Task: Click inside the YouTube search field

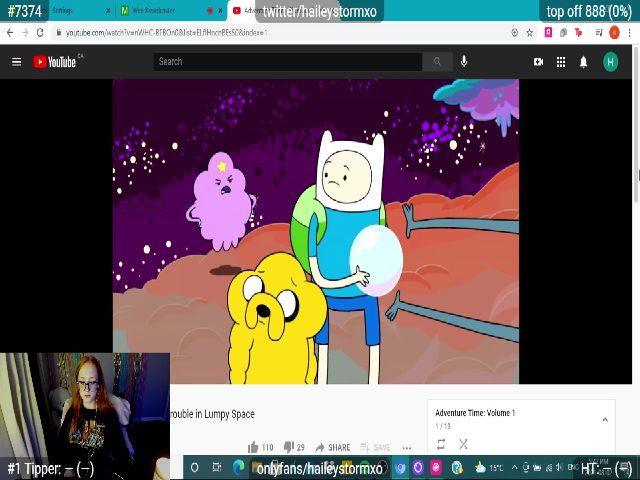Action: (x=288, y=62)
